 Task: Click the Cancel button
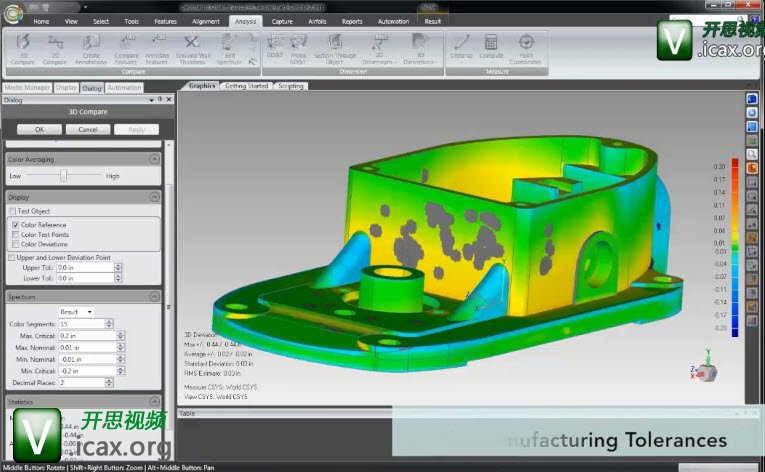coord(88,129)
